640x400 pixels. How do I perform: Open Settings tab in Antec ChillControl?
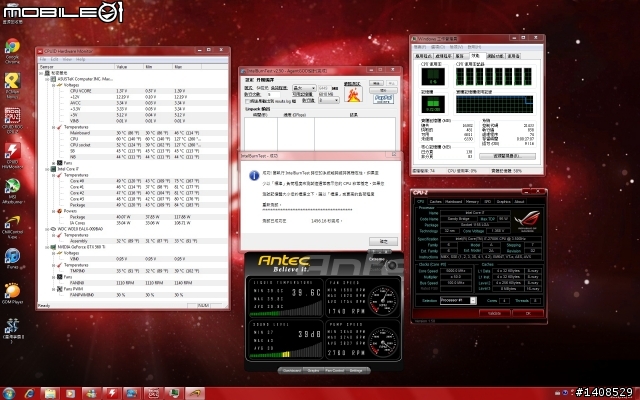click(x=356, y=371)
